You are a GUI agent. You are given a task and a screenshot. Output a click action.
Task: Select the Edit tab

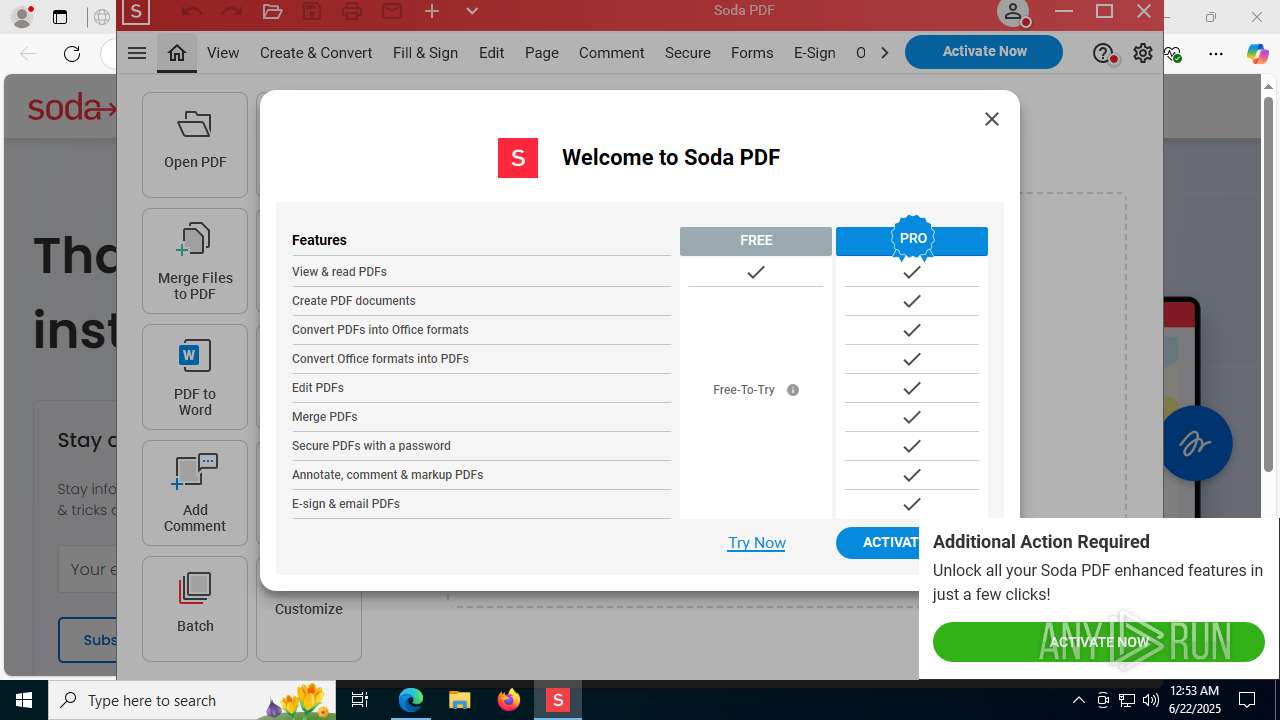click(x=491, y=53)
